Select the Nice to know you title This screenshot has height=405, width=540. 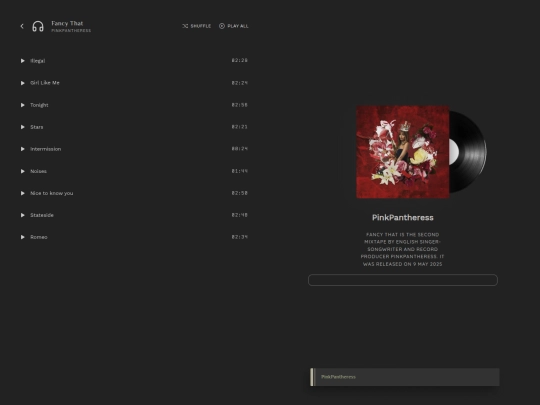52,193
